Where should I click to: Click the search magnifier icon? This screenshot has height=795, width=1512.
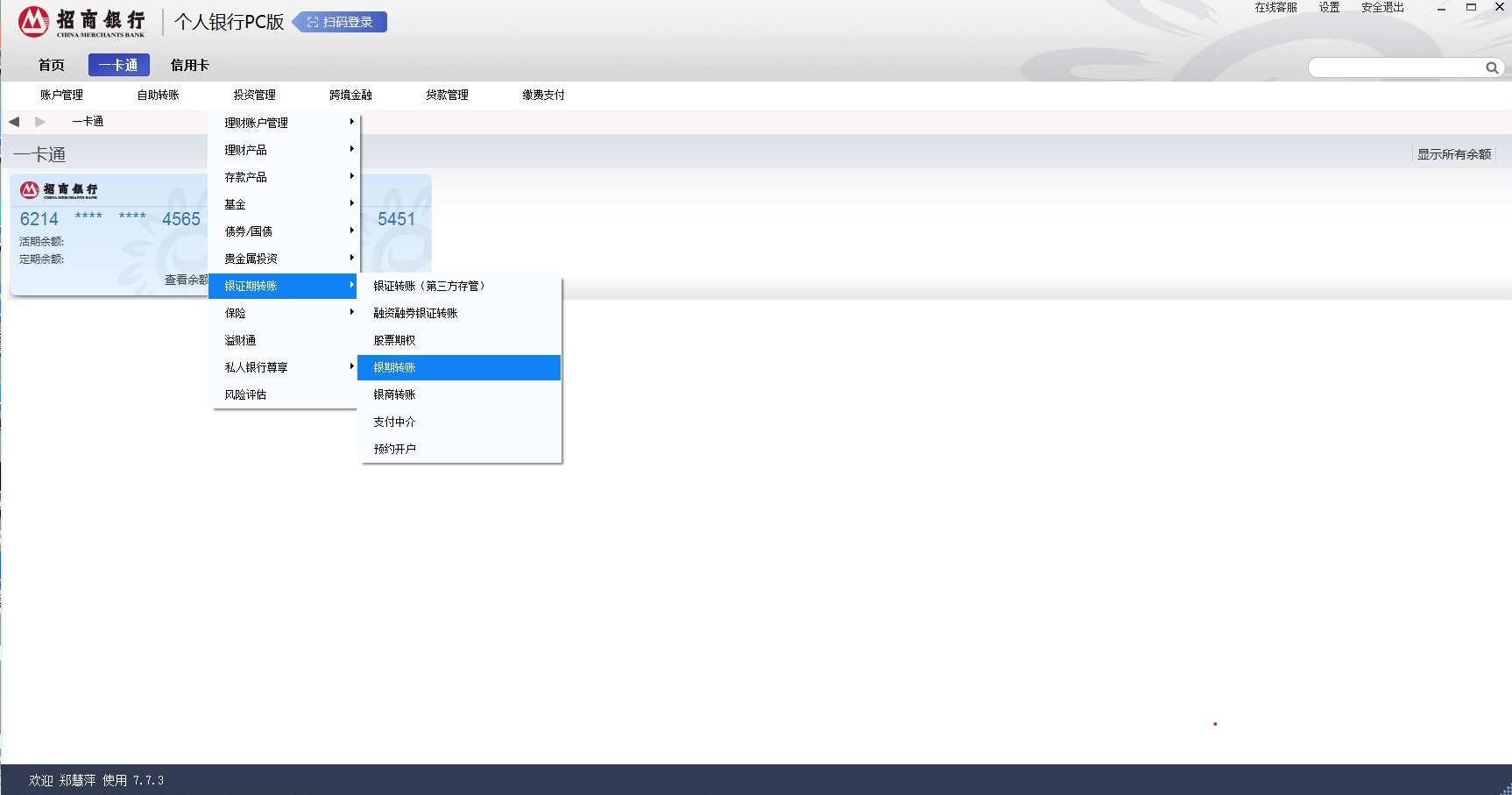click(1491, 67)
